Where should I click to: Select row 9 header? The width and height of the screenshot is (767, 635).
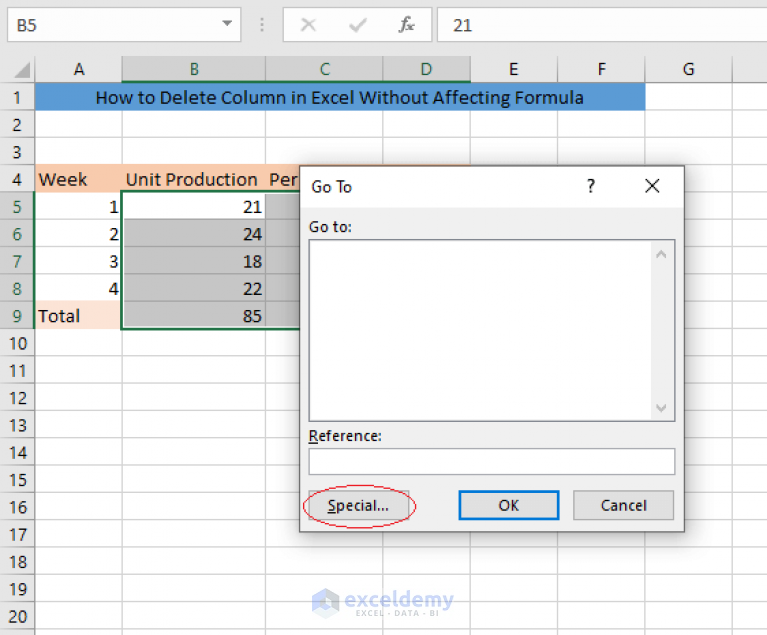coord(17,316)
